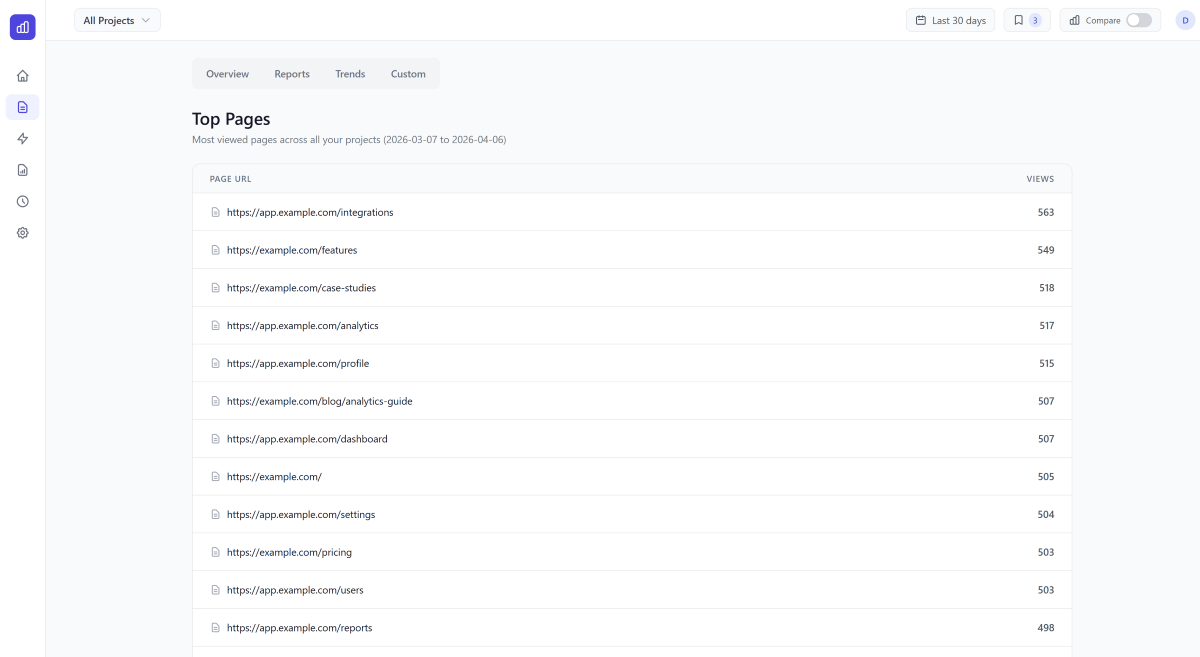Select the Pages icon in the sidebar
The width and height of the screenshot is (1200, 657).
click(22, 107)
